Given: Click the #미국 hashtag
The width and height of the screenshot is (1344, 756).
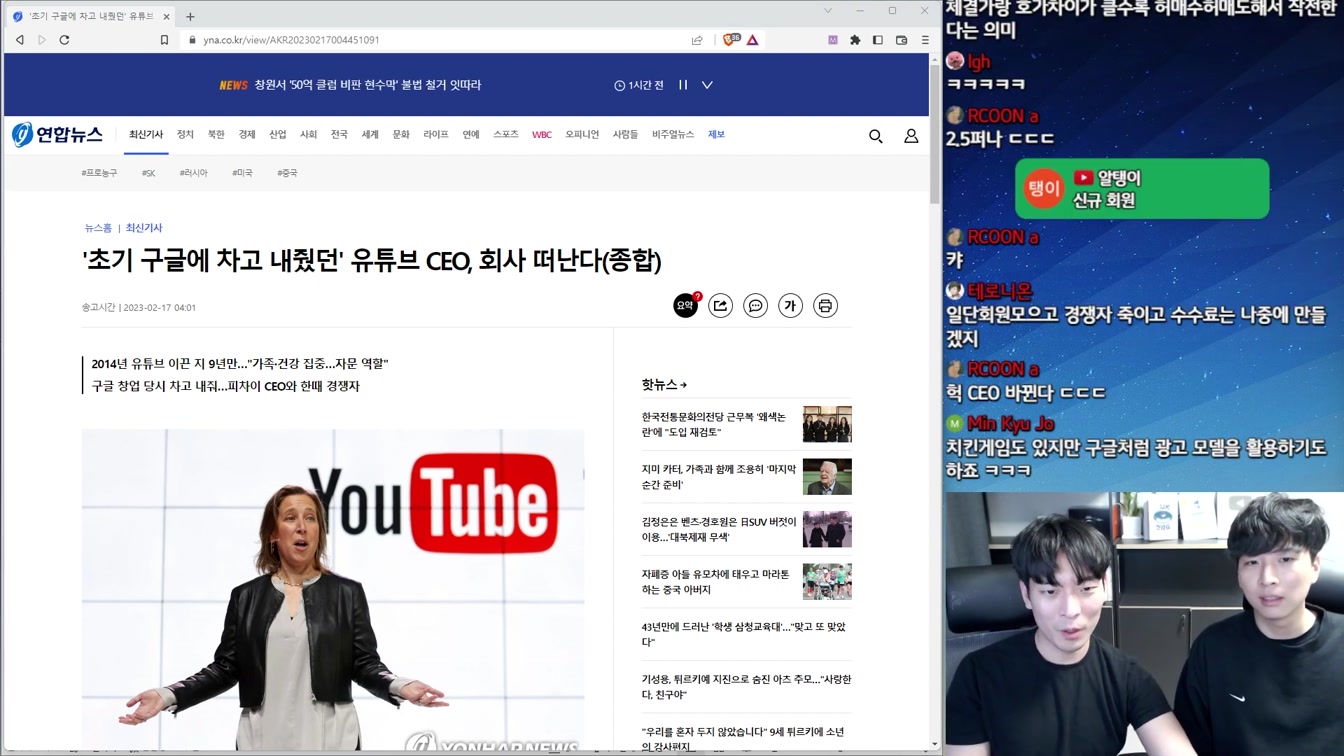Looking at the screenshot, I should coord(242,173).
